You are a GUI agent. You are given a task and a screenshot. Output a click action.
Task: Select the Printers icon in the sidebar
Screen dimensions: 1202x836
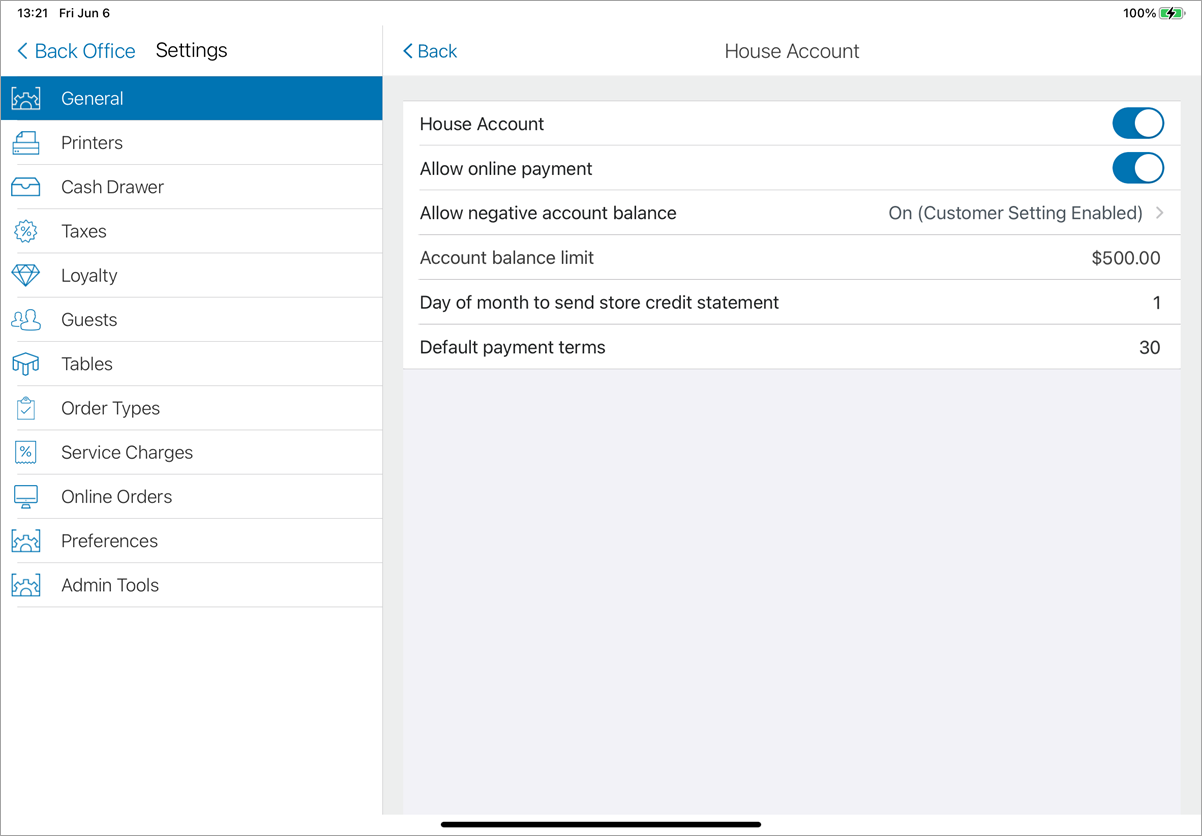pos(27,142)
